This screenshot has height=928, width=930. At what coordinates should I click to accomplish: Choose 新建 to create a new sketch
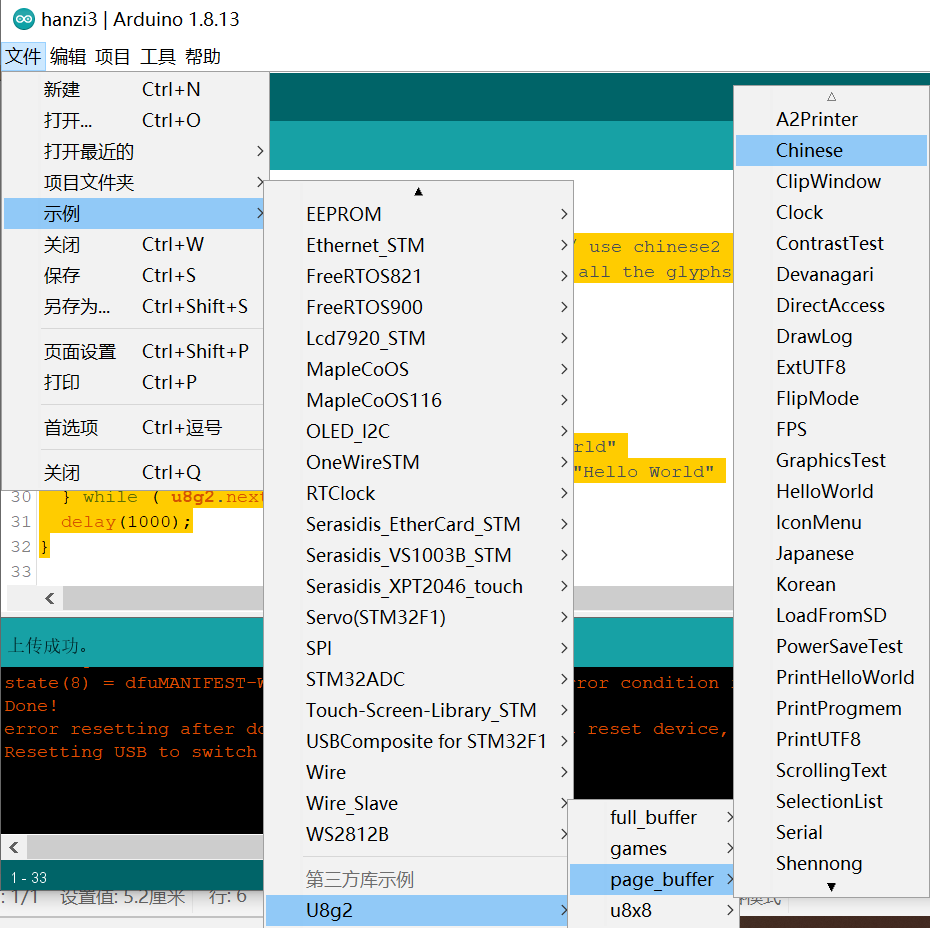63,90
